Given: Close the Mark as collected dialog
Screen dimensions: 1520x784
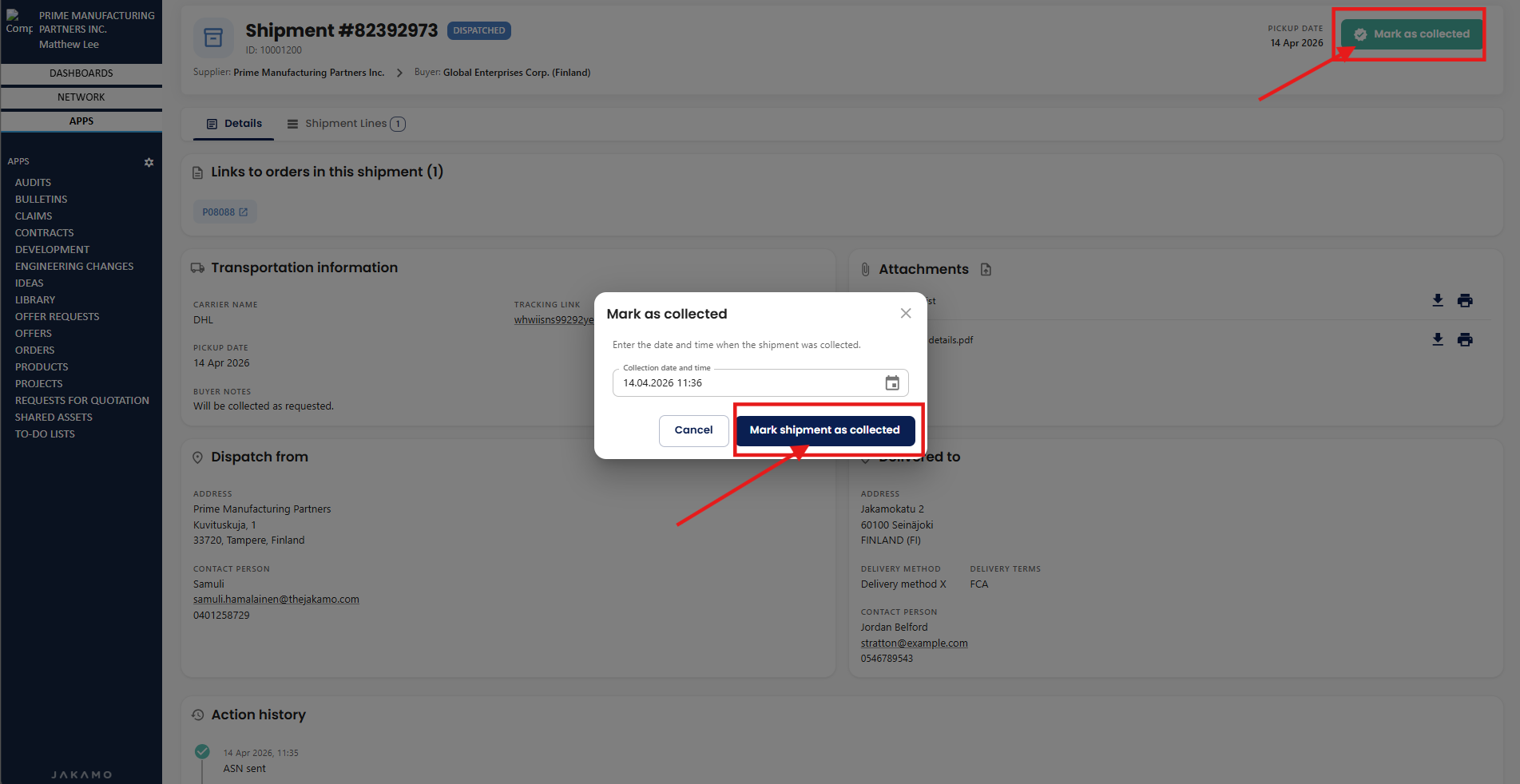Looking at the screenshot, I should 905,314.
